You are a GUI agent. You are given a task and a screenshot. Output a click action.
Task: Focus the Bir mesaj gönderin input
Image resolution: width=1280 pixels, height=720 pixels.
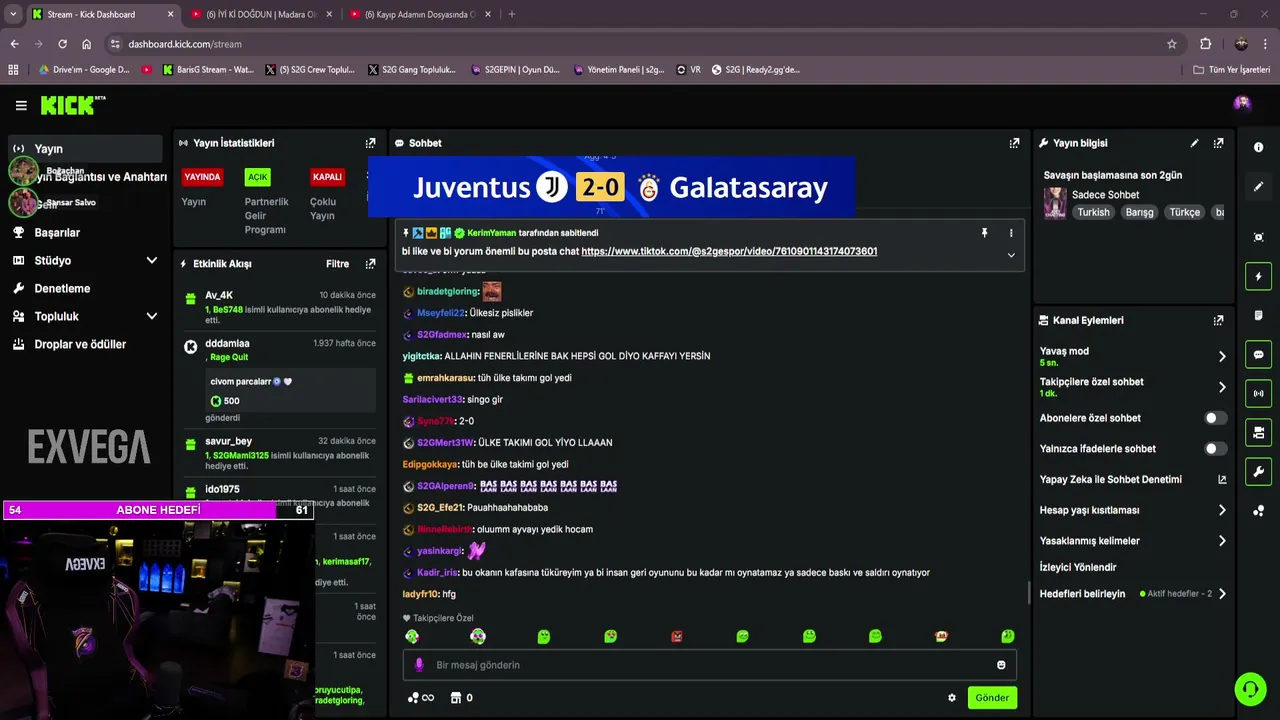click(710, 665)
